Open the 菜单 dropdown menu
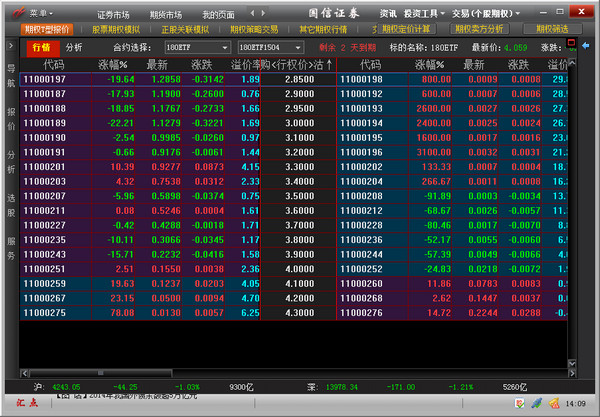Viewport: 600px width, 417px height. pyautogui.click(x=41, y=14)
